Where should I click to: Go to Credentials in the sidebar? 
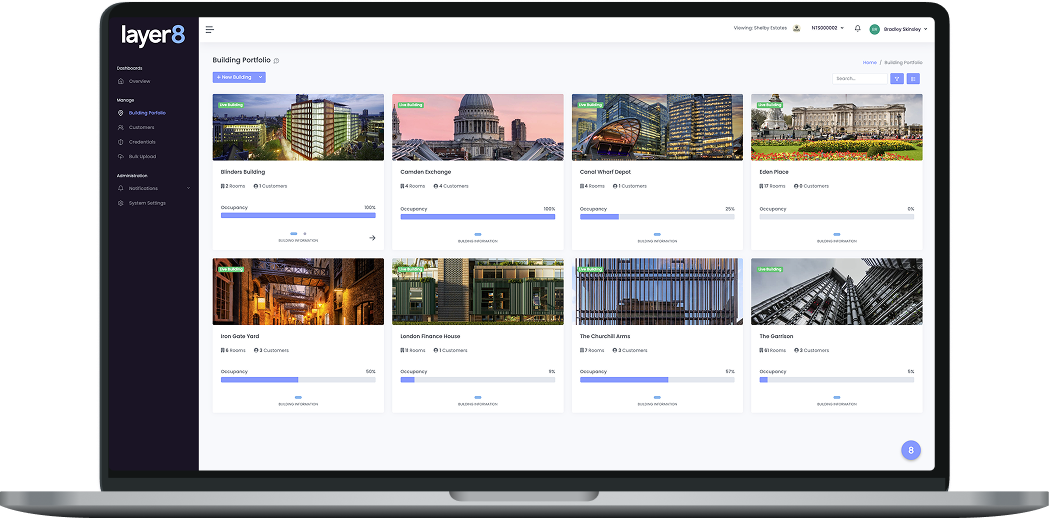pos(142,142)
